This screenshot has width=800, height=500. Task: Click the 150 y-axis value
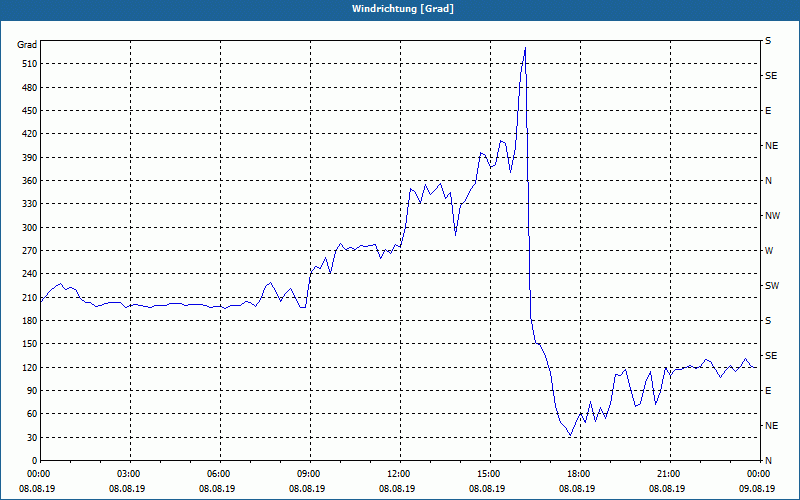pyautogui.click(x=31, y=344)
